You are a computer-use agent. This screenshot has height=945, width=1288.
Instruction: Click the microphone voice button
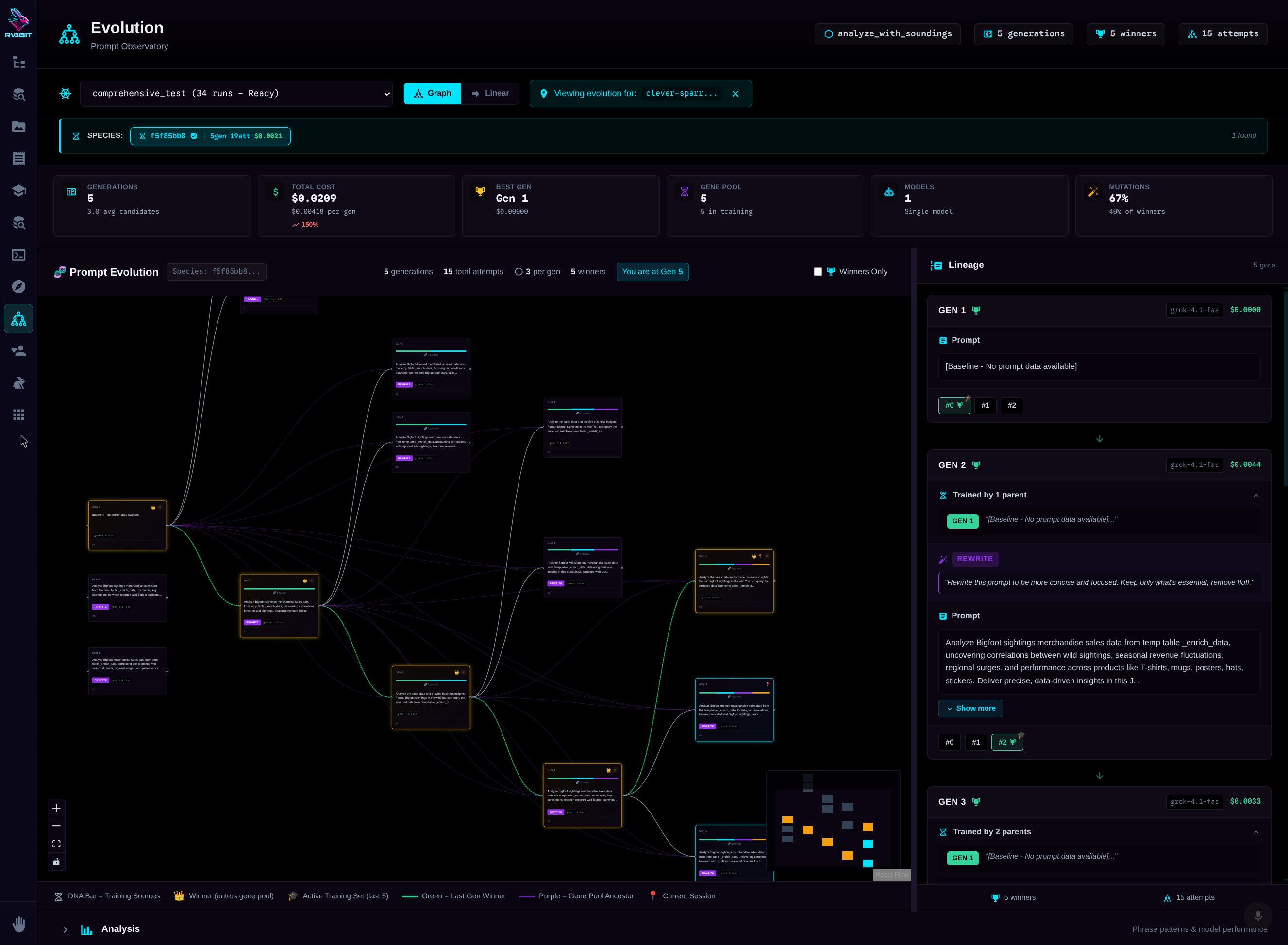pyautogui.click(x=1258, y=916)
